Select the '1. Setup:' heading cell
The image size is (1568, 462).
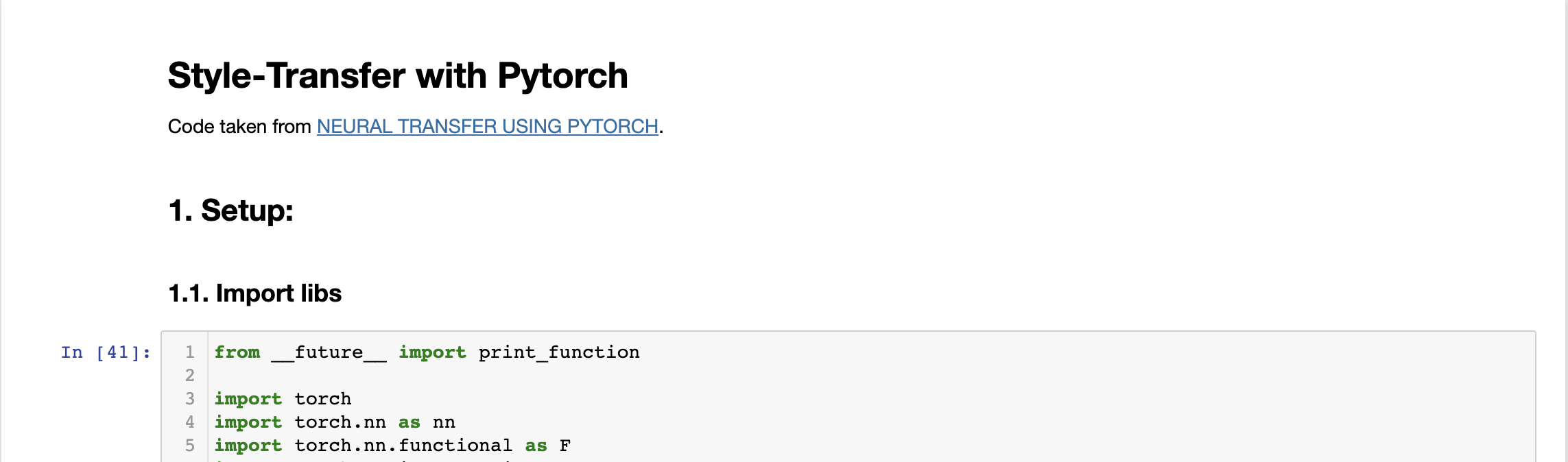pos(230,210)
